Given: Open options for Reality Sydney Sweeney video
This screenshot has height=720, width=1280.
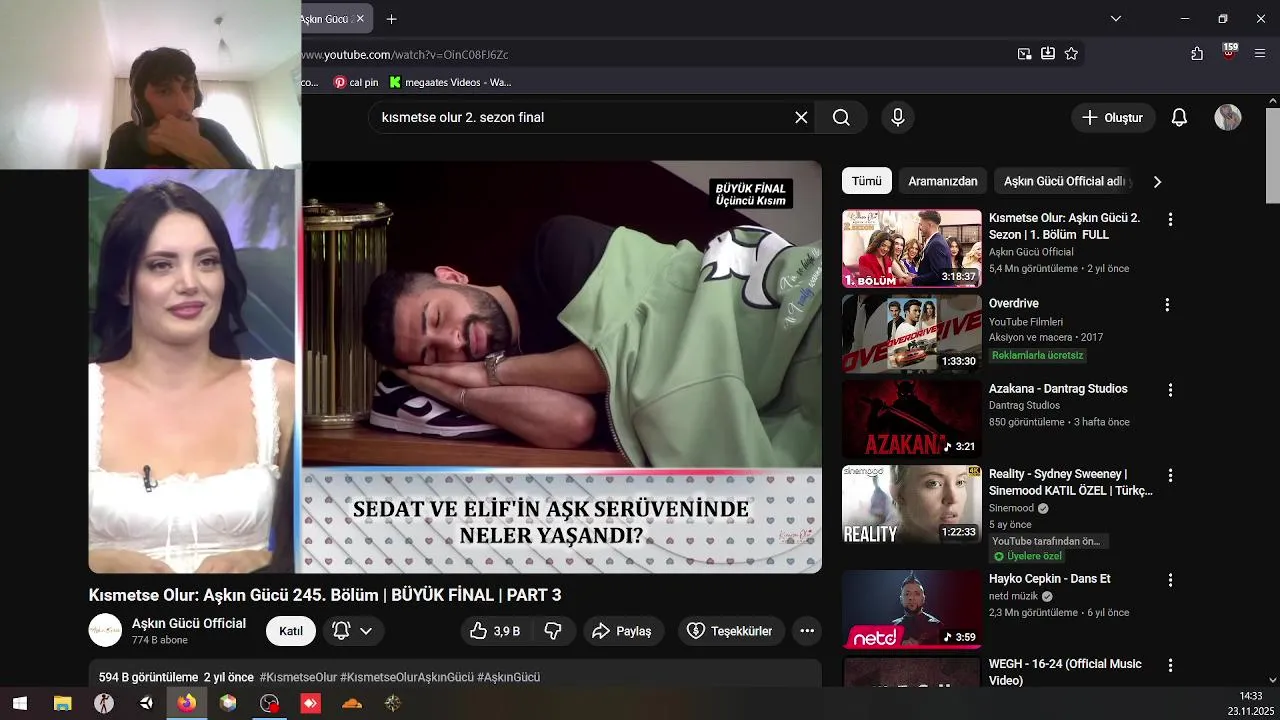Looking at the screenshot, I should click(x=1170, y=475).
